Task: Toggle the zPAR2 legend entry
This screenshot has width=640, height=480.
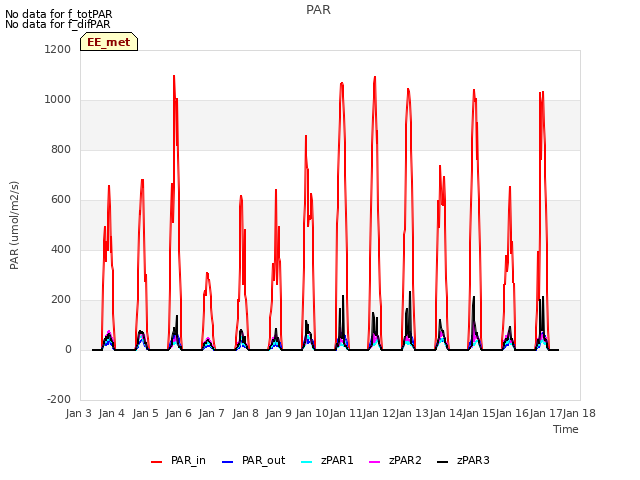Action: 395,460
